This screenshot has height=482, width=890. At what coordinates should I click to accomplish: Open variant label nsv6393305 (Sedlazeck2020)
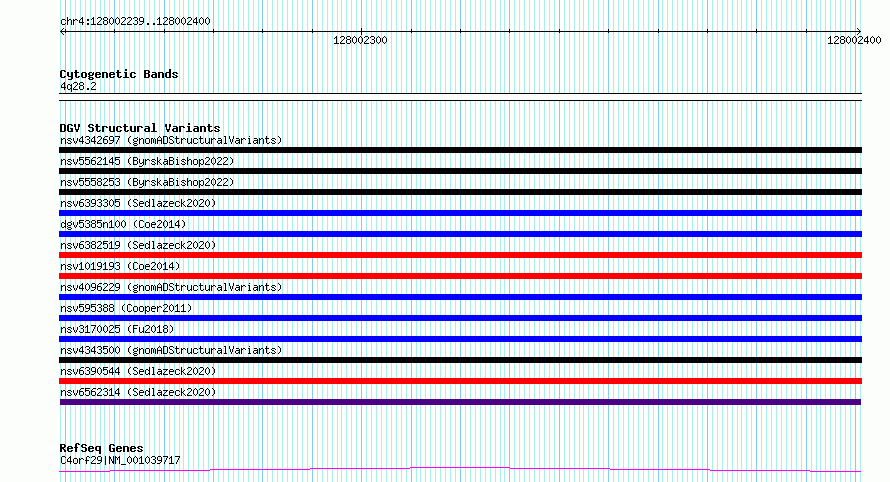pyautogui.click(x=138, y=203)
